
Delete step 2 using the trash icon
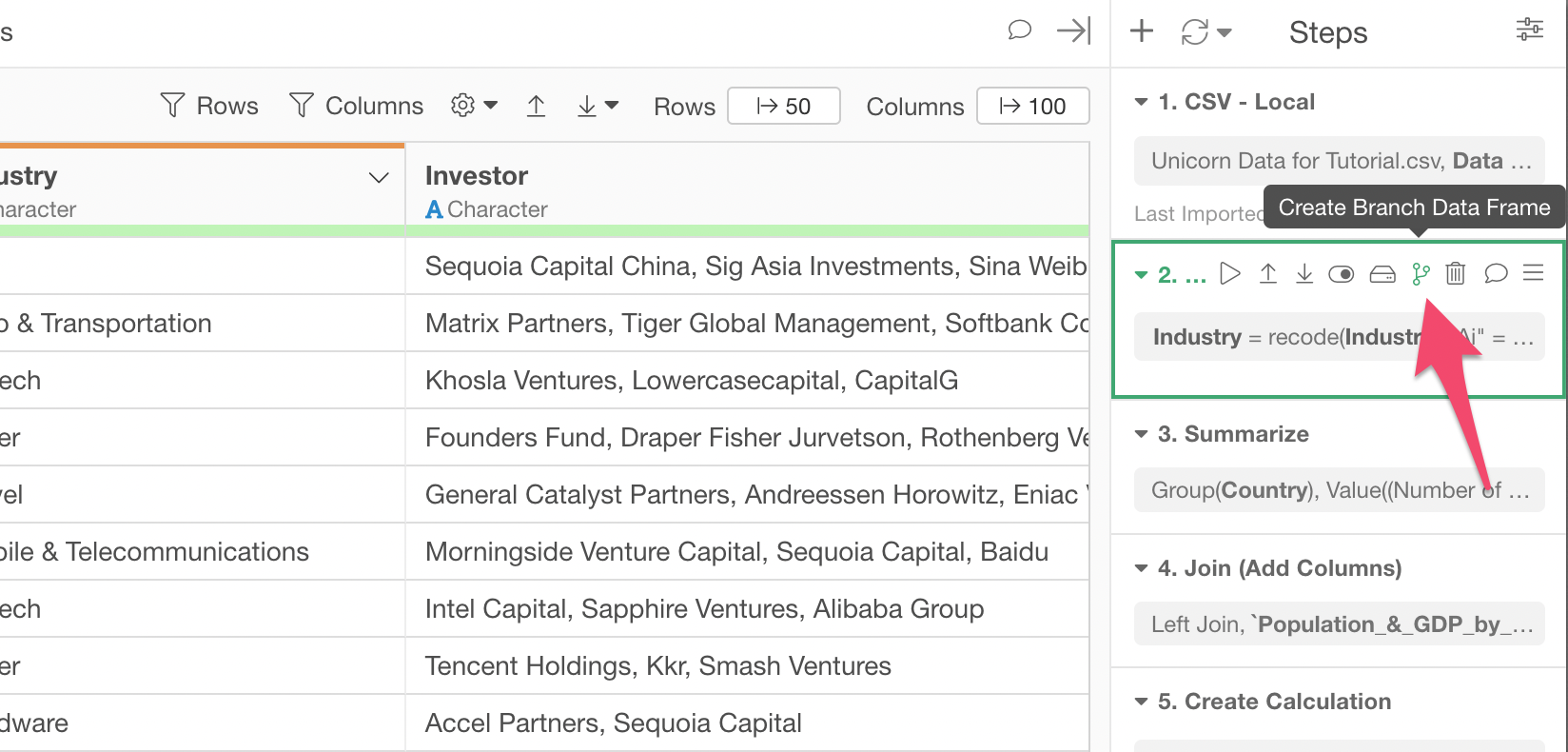pos(1455,274)
